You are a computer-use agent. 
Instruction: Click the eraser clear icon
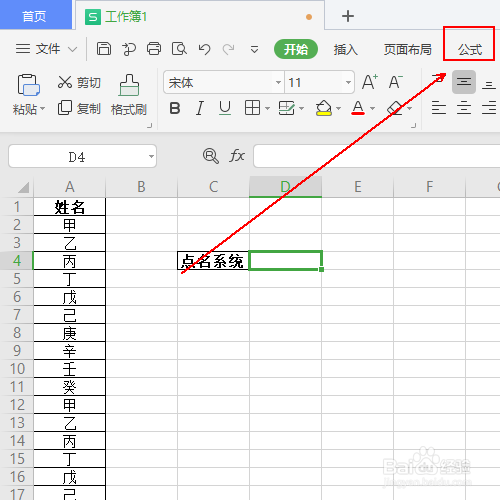tap(395, 108)
